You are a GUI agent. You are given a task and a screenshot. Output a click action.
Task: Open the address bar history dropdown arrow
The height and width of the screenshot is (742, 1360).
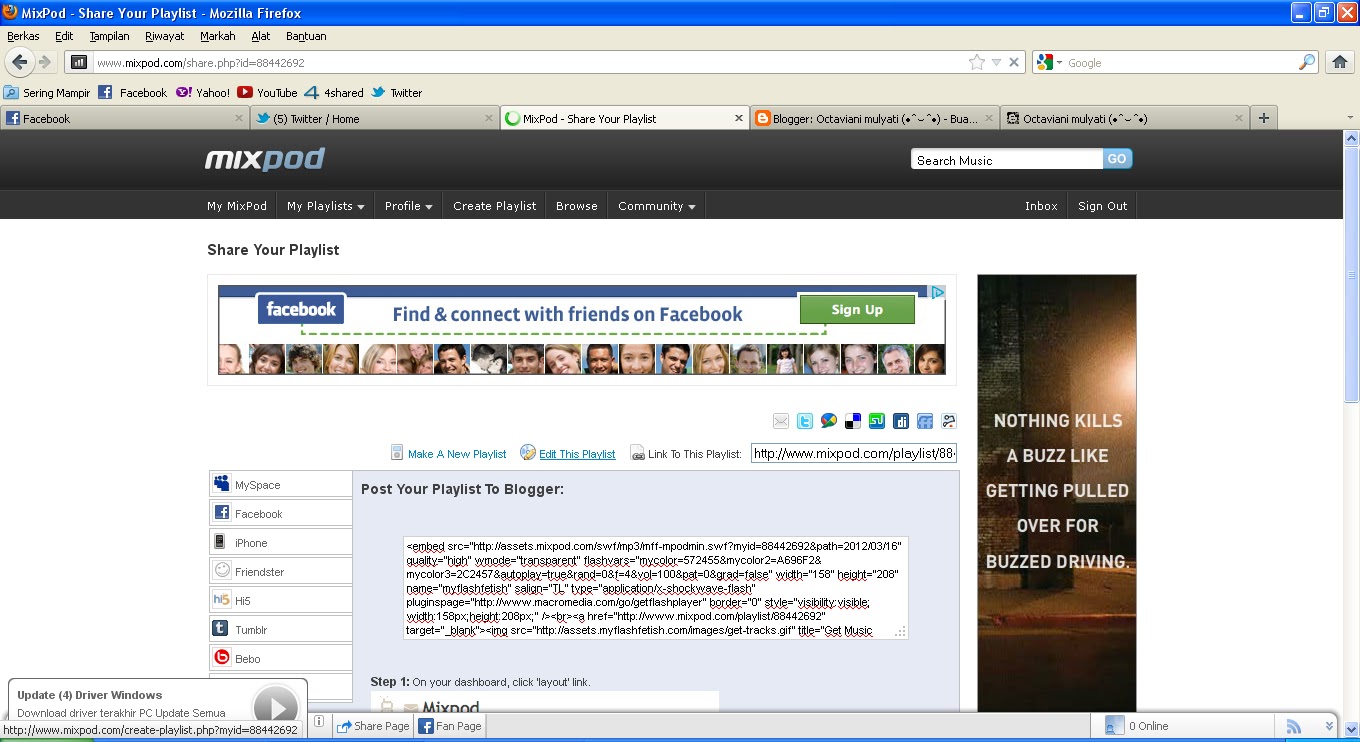[x=996, y=62]
